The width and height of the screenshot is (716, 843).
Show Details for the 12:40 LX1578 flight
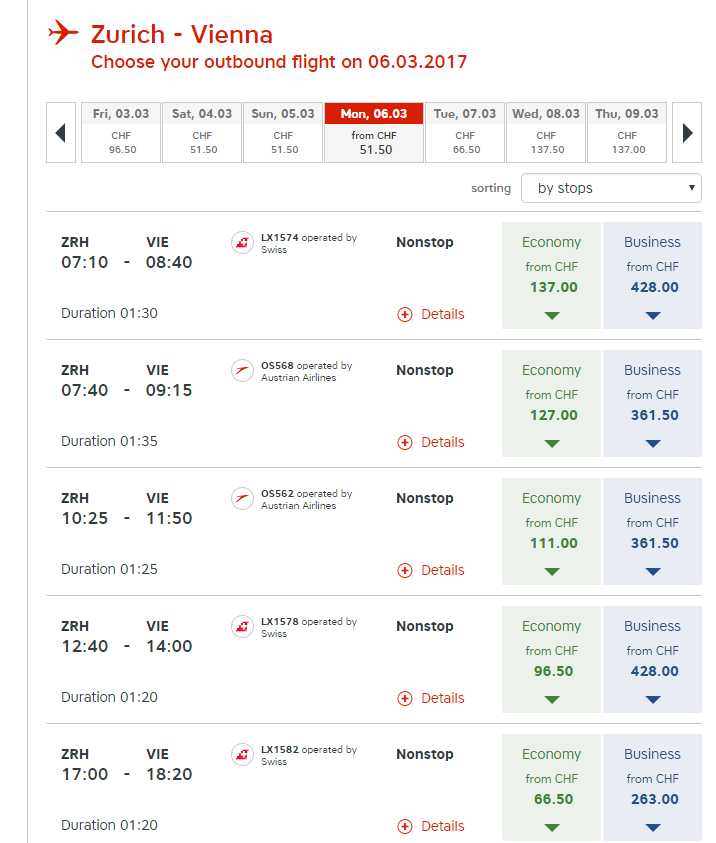point(442,698)
